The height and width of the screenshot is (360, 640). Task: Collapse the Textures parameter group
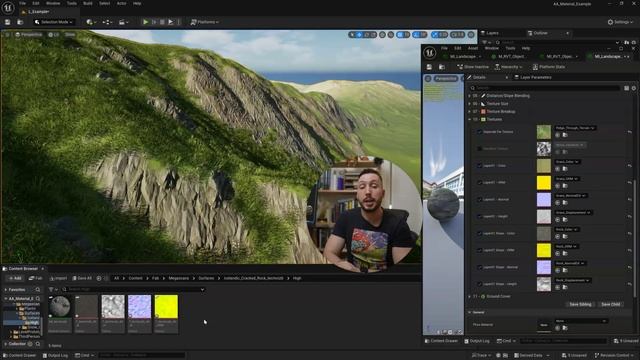point(470,119)
